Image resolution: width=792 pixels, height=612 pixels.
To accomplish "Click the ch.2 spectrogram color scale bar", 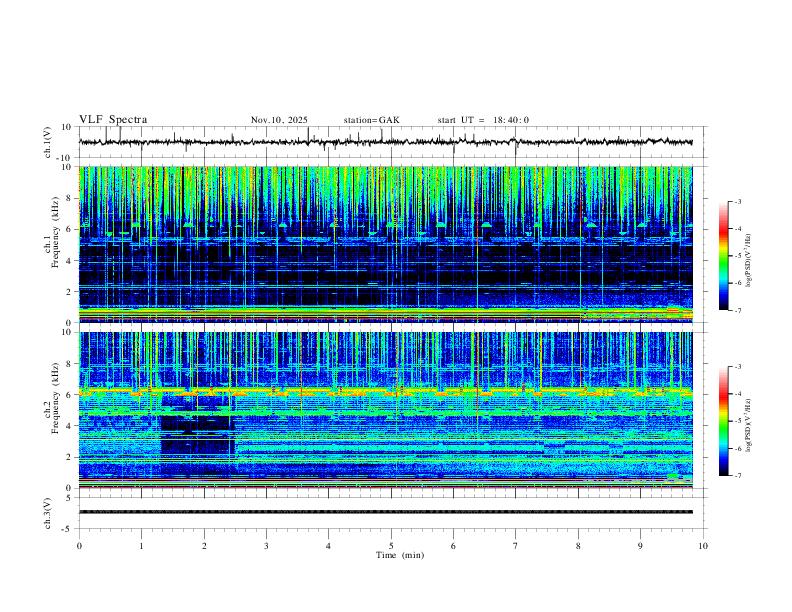I will tap(724, 421).
